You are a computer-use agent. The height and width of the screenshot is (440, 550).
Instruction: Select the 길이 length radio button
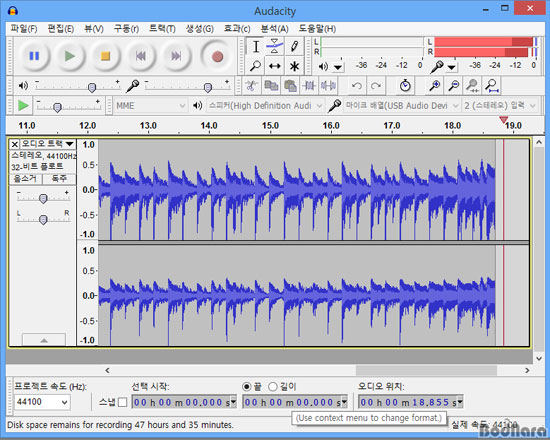point(273,387)
